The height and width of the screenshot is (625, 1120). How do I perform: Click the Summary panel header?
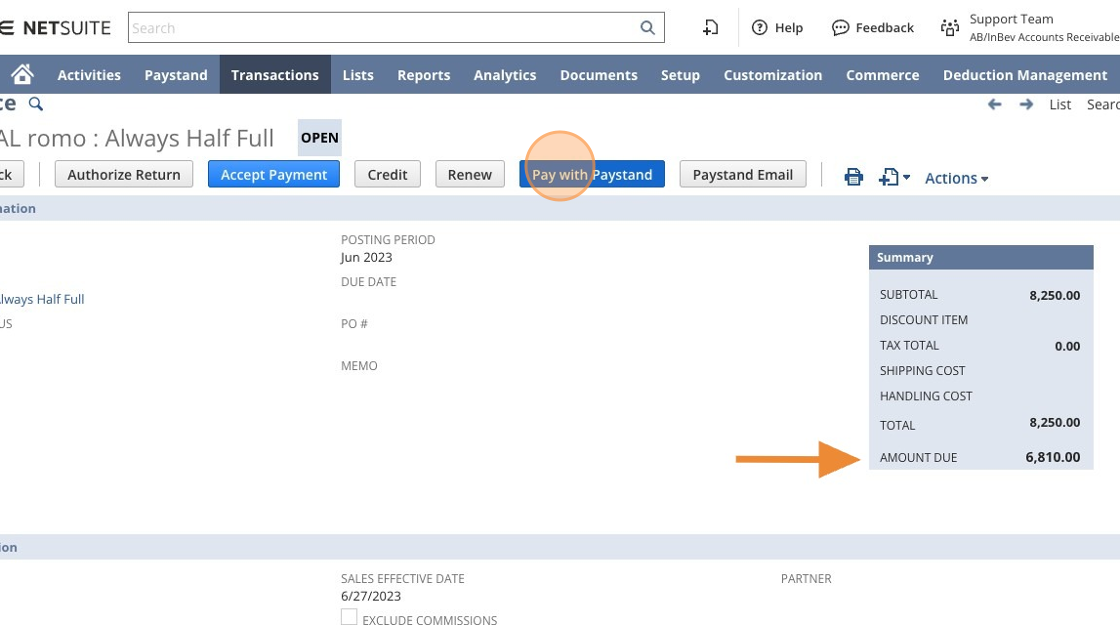(x=981, y=257)
